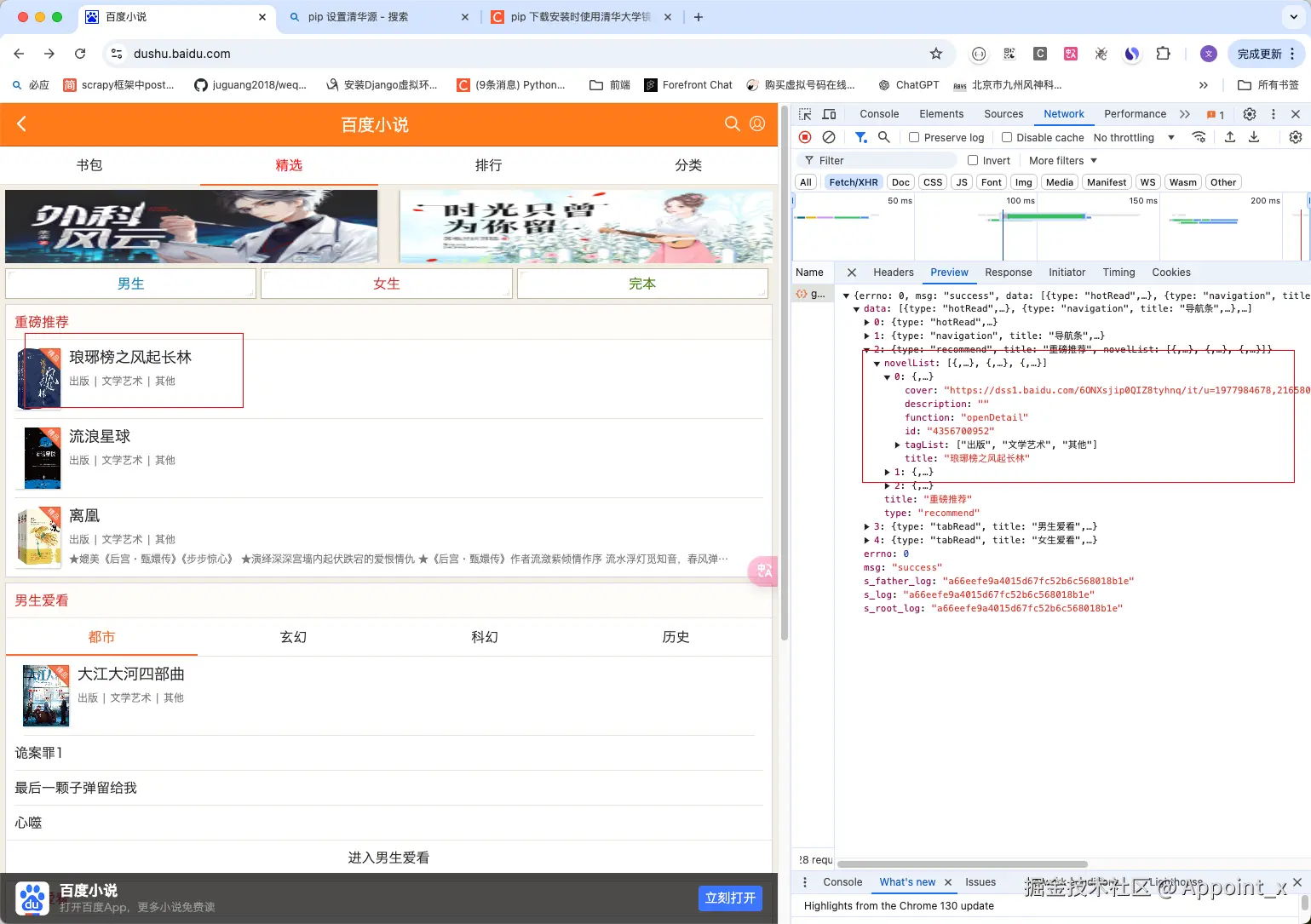The width and height of the screenshot is (1311, 924).
Task: Open the 外科风云 banner image
Action: click(191, 226)
